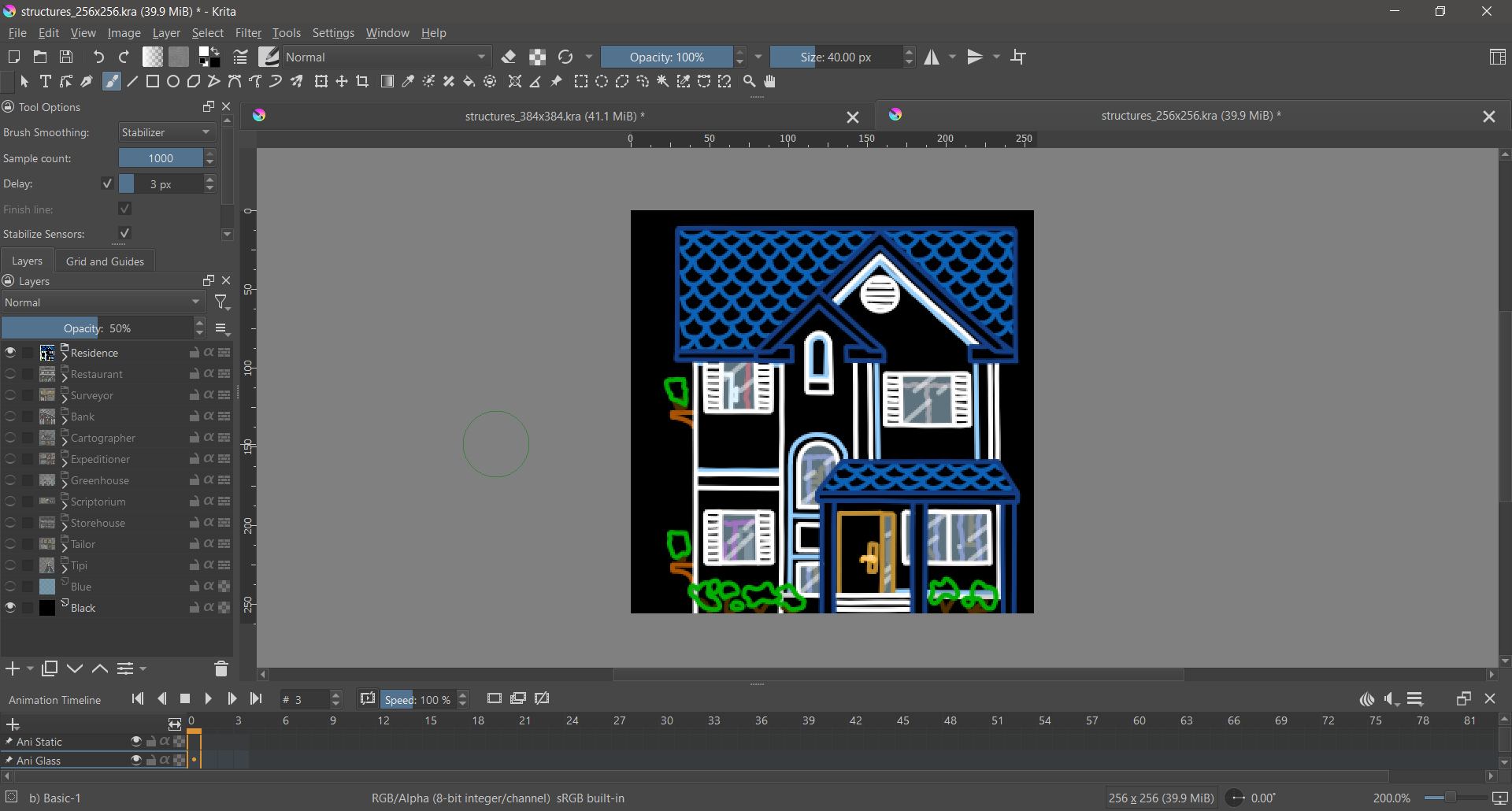
Task: Adjust the brush Opacity slider
Action: click(x=666, y=57)
